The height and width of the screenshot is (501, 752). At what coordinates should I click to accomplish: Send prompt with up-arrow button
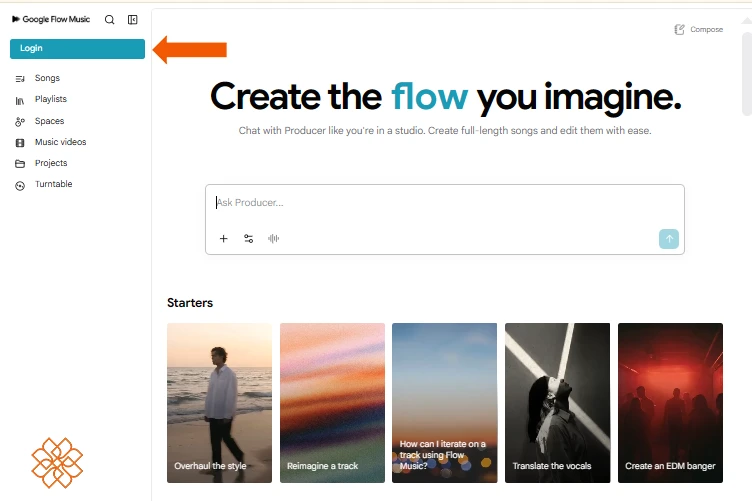[669, 239]
